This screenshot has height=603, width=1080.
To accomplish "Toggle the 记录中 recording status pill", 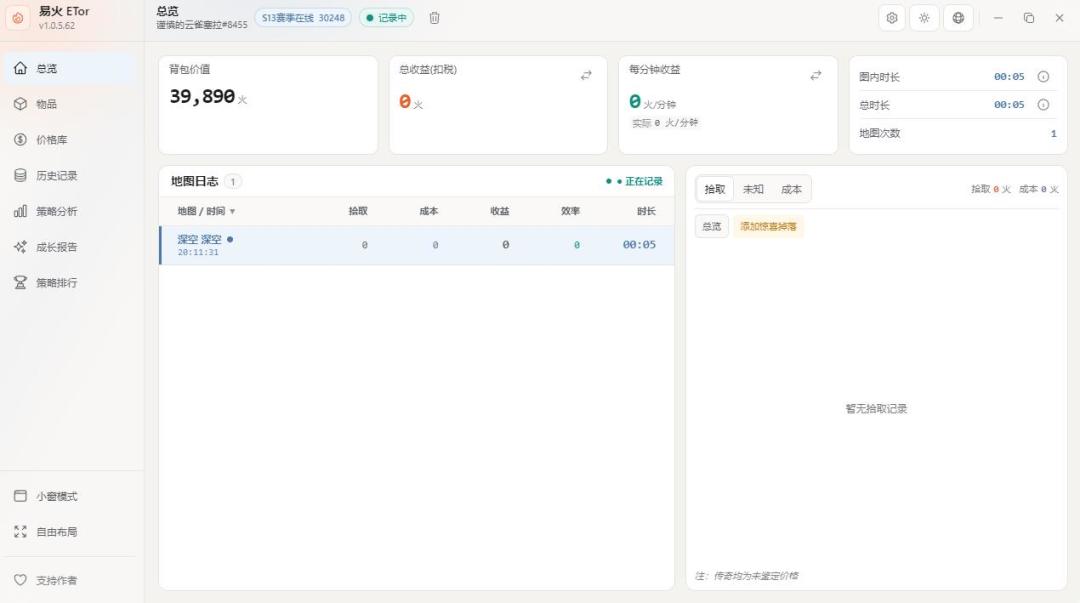I will pyautogui.click(x=386, y=18).
